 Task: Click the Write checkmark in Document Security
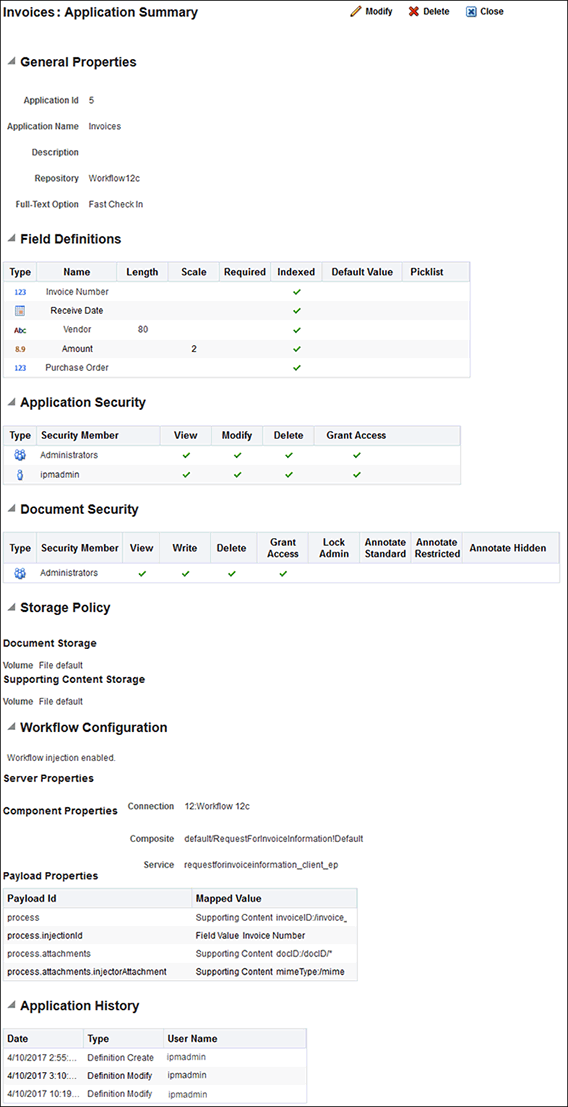click(186, 574)
